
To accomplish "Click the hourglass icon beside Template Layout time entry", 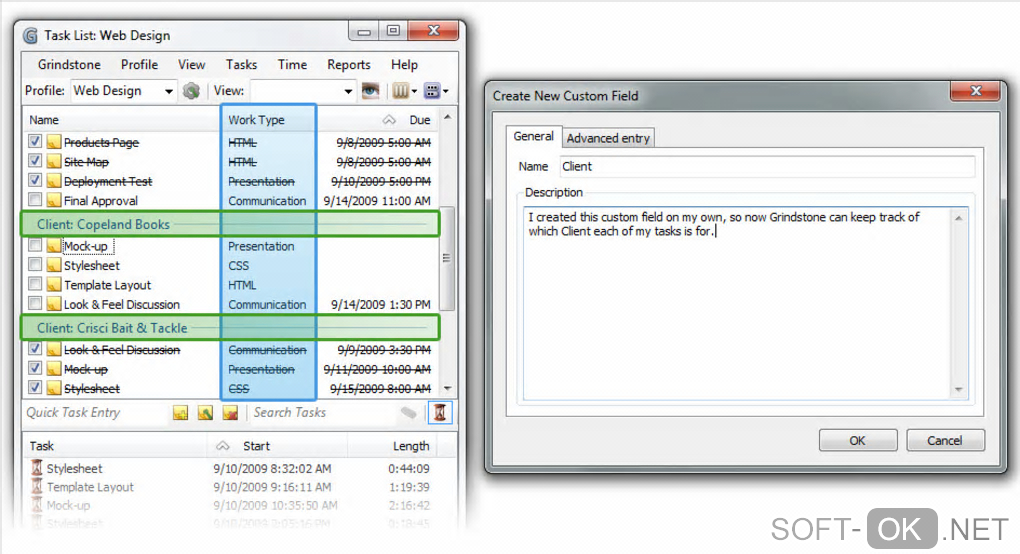I will click(x=37, y=486).
